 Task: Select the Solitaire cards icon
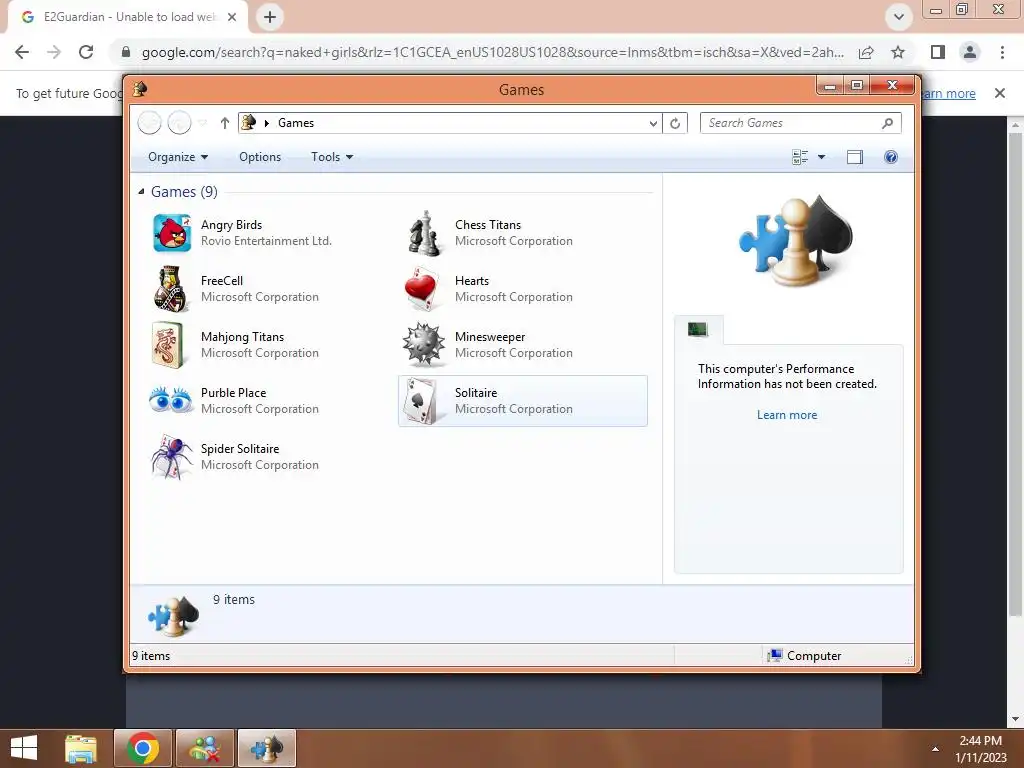point(421,401)
